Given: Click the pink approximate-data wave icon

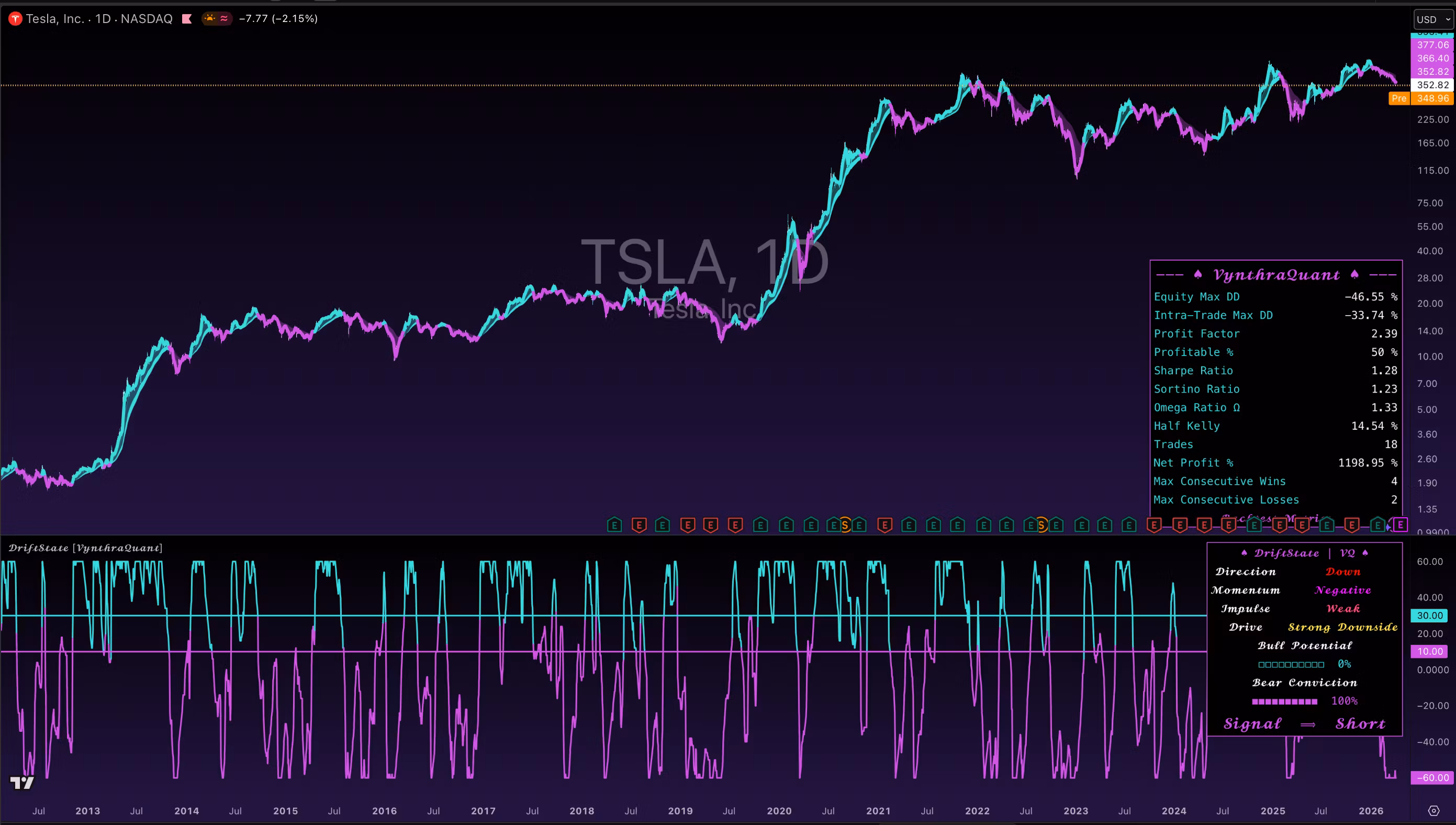Looking at the screenshot, I should (x=224, y=19).
